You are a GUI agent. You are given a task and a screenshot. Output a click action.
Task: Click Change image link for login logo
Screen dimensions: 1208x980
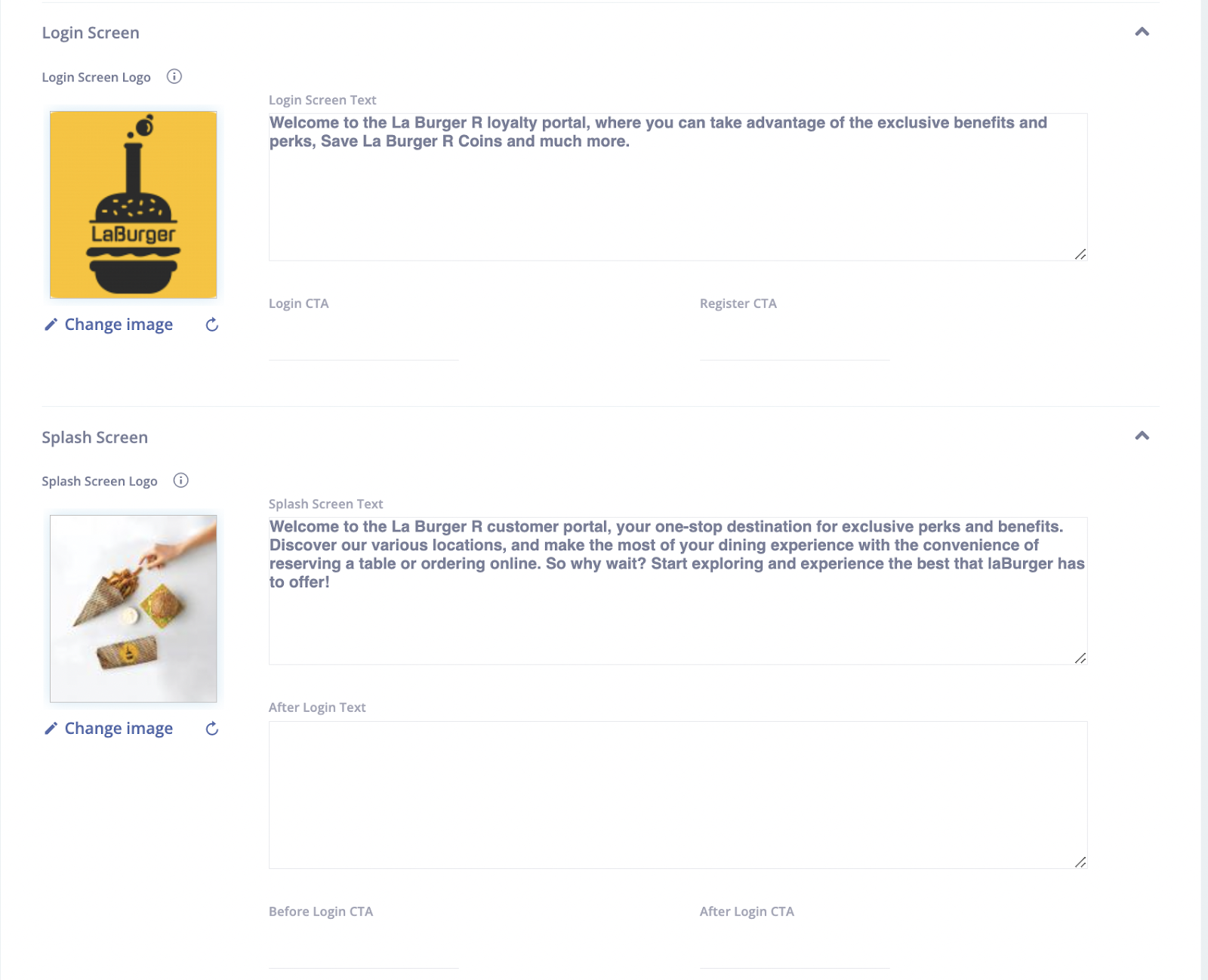(119, 325)
